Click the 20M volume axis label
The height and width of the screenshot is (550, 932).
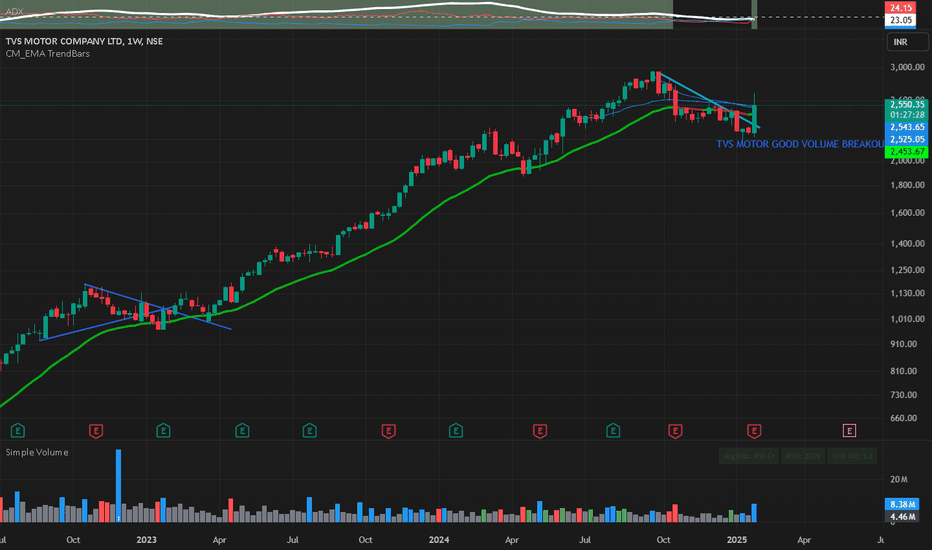tap(899, 479)
